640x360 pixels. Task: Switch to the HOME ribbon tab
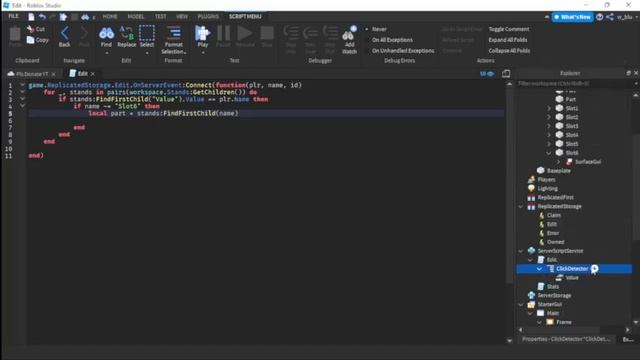(110, 16)
